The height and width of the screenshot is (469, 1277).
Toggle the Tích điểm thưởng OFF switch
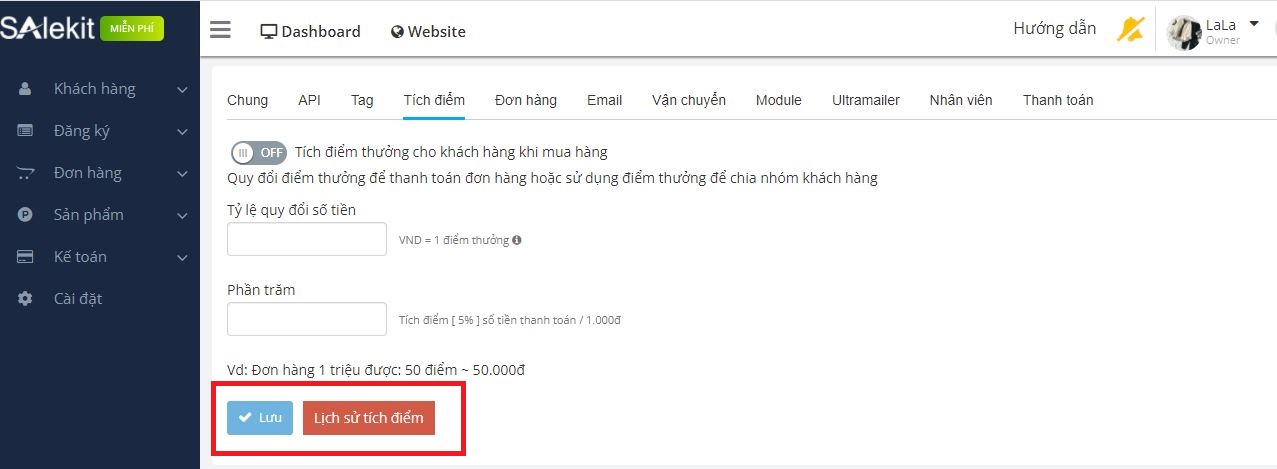pyautogui.click(x=258, y=153)
